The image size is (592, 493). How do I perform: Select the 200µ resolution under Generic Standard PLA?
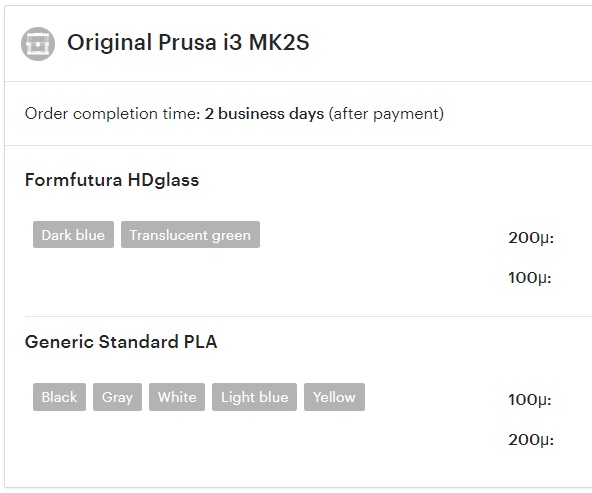(531, 440)
